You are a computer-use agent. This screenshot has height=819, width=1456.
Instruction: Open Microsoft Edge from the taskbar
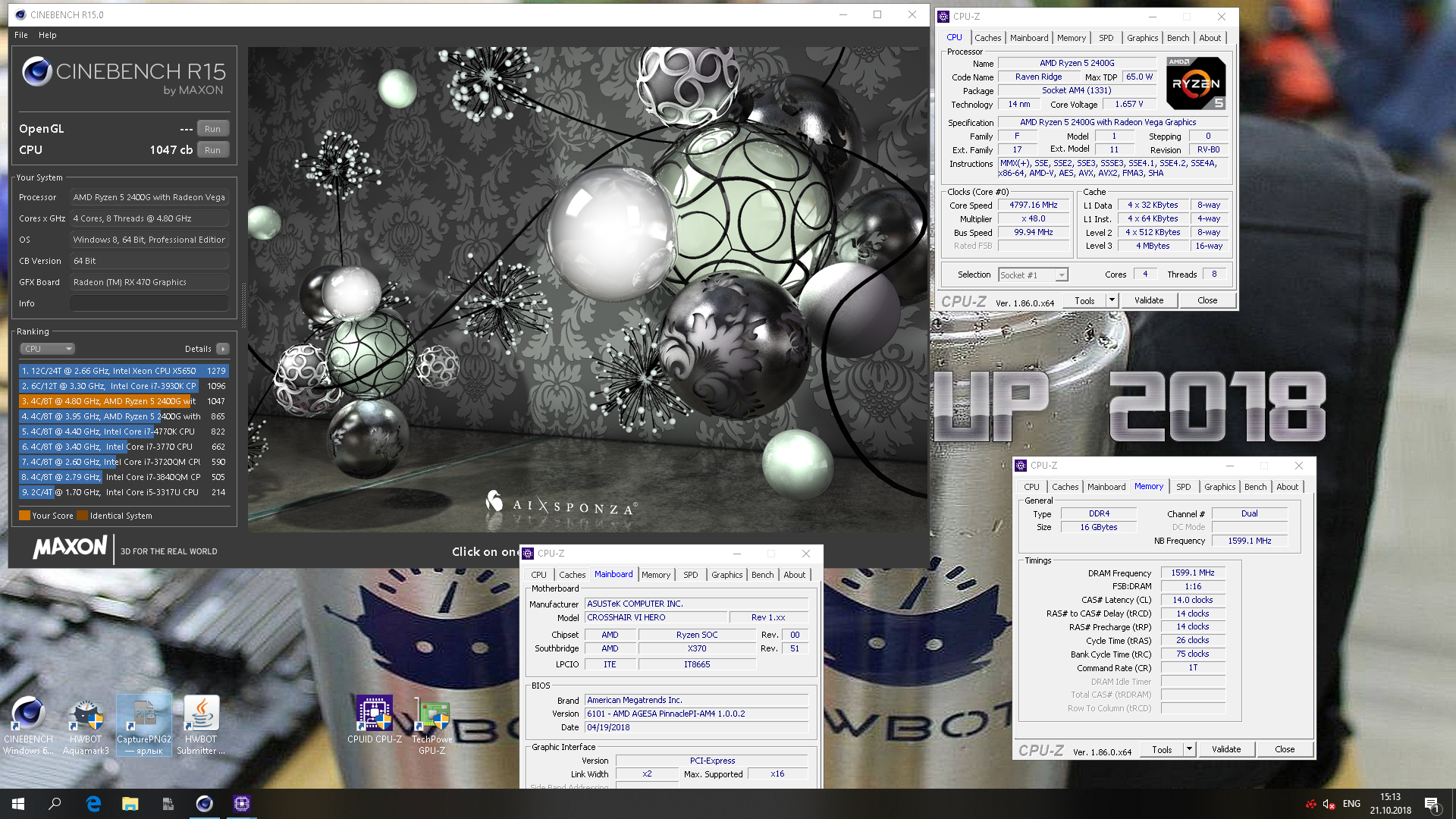93,804
